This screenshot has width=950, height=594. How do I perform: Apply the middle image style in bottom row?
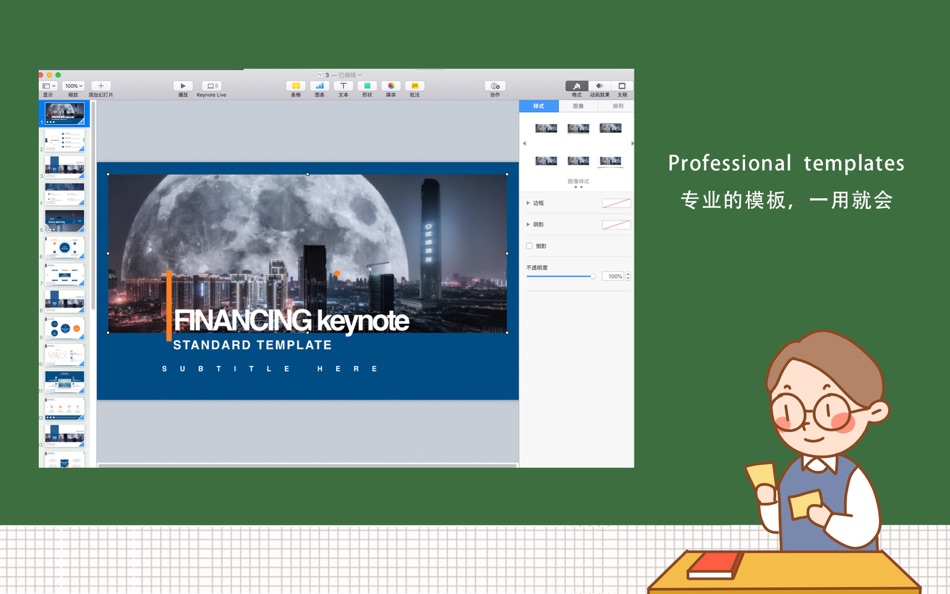click(x=578, y=161)
